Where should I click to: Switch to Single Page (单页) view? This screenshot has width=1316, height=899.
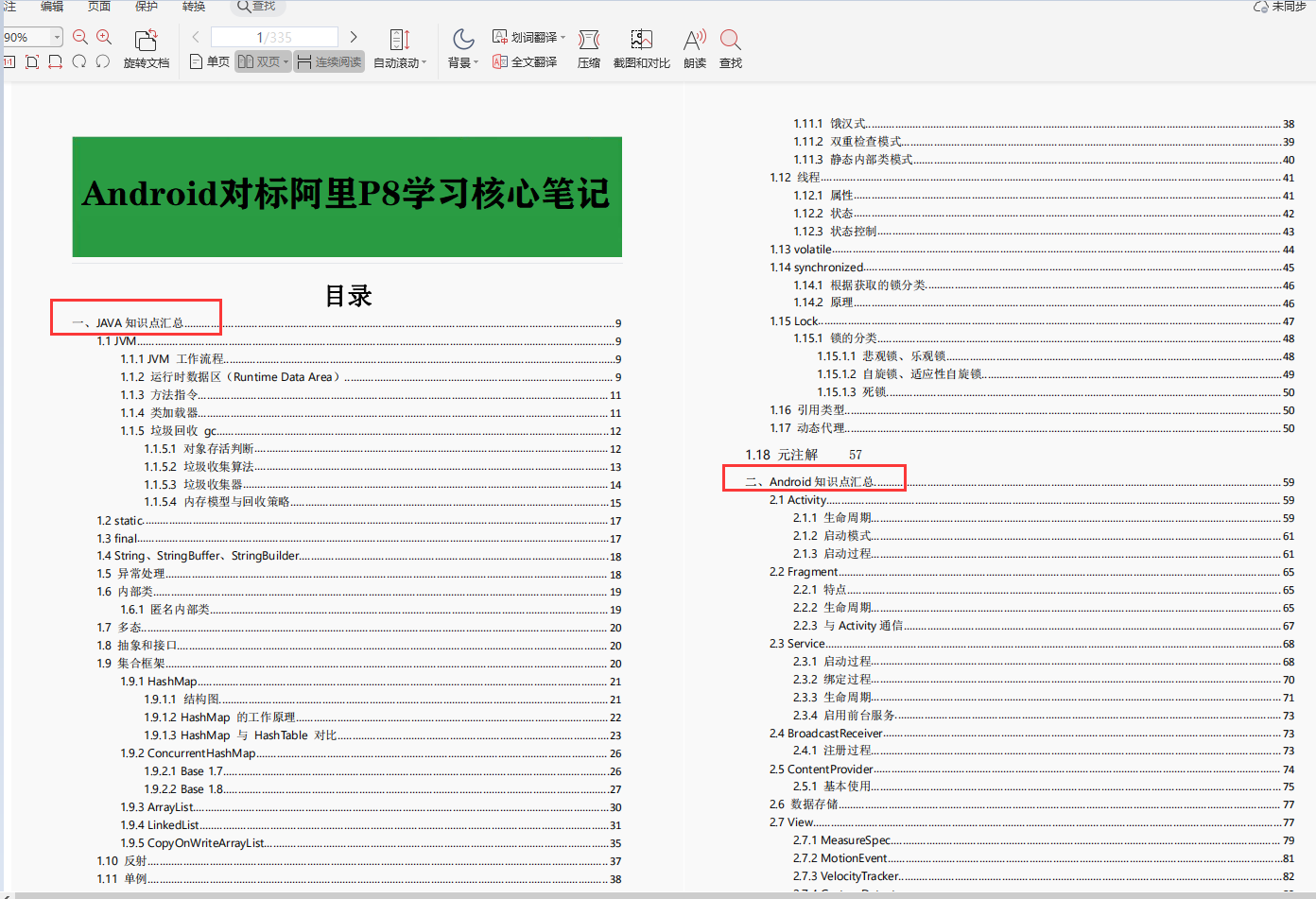210,61
